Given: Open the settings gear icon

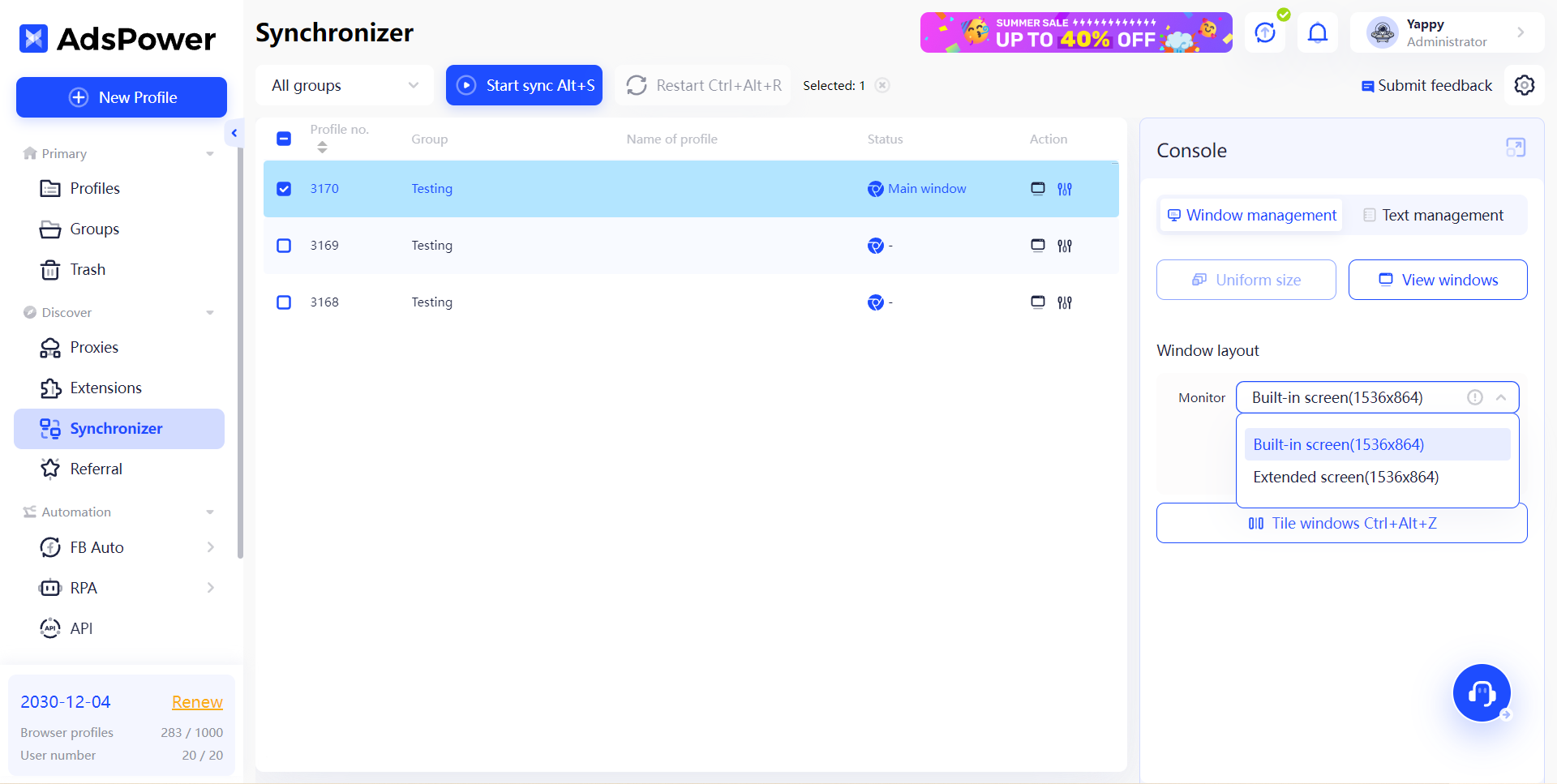Looking at the screenshot, I should pyautogui.click(x=1525, y=85).
